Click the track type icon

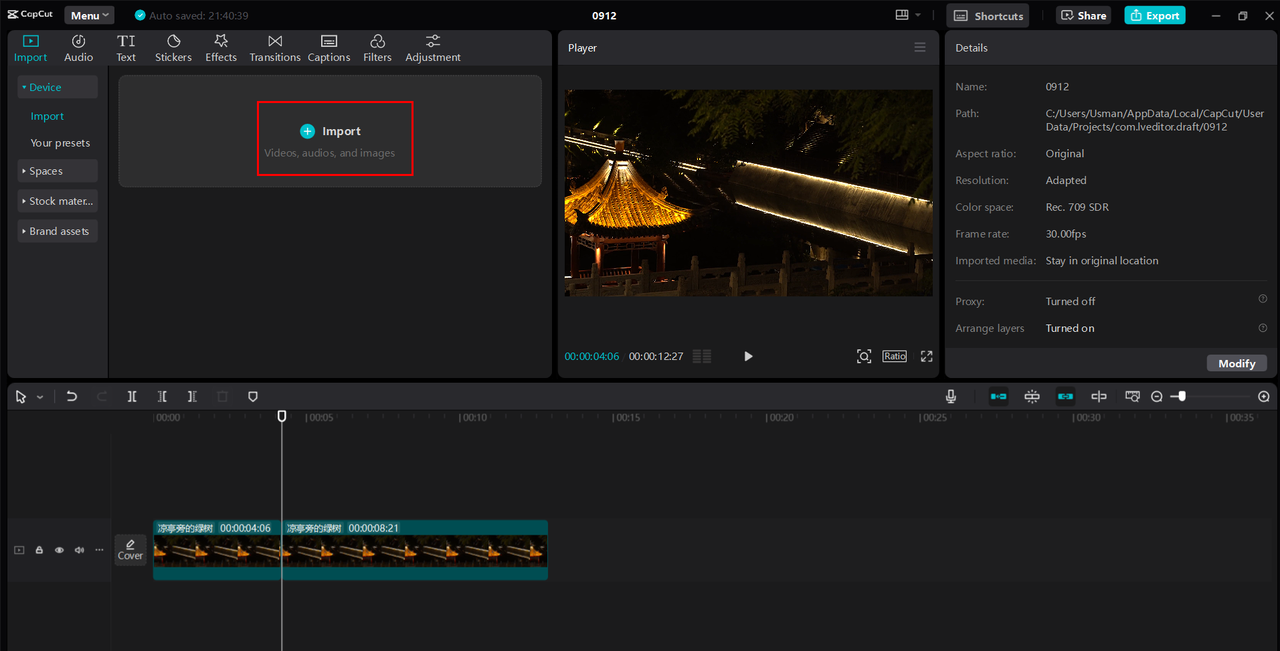point(19,550)
